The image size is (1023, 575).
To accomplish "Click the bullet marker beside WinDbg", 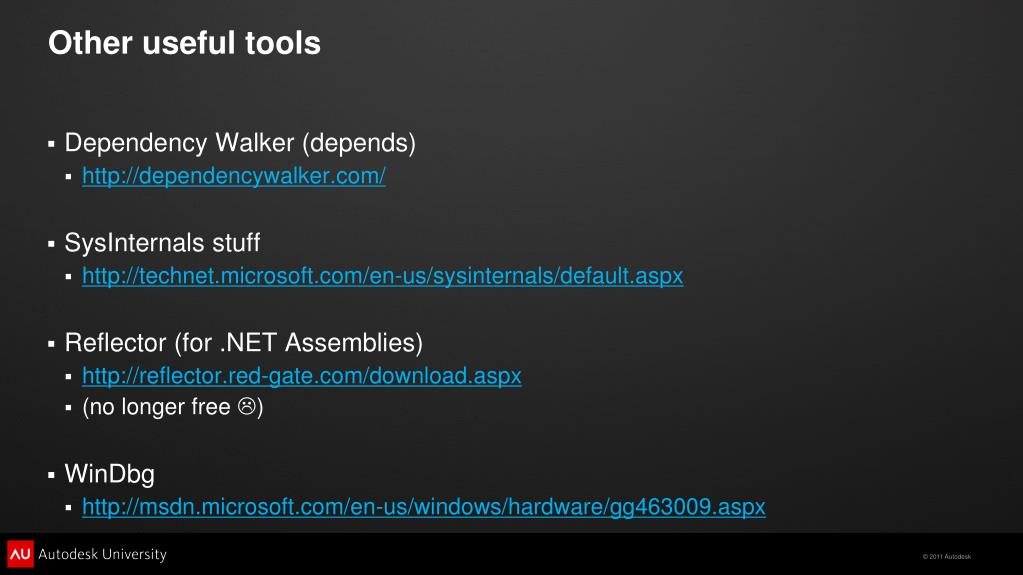I will [x=52, y=475].
